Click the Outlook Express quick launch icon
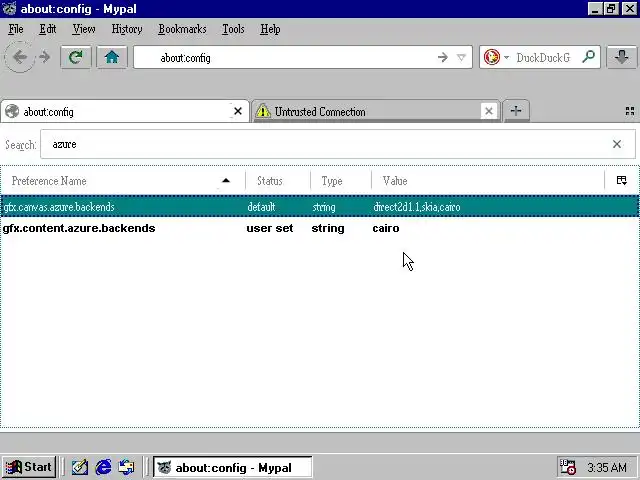Screen dimensions: 640x480 click(x=127, y=467)
